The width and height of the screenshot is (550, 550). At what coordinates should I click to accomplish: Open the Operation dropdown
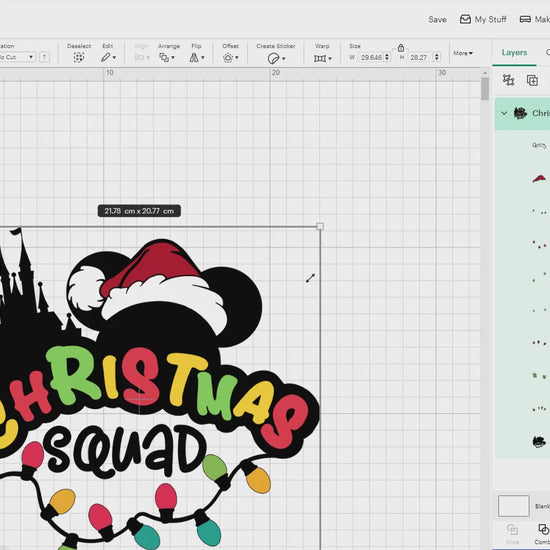[18, 57]
